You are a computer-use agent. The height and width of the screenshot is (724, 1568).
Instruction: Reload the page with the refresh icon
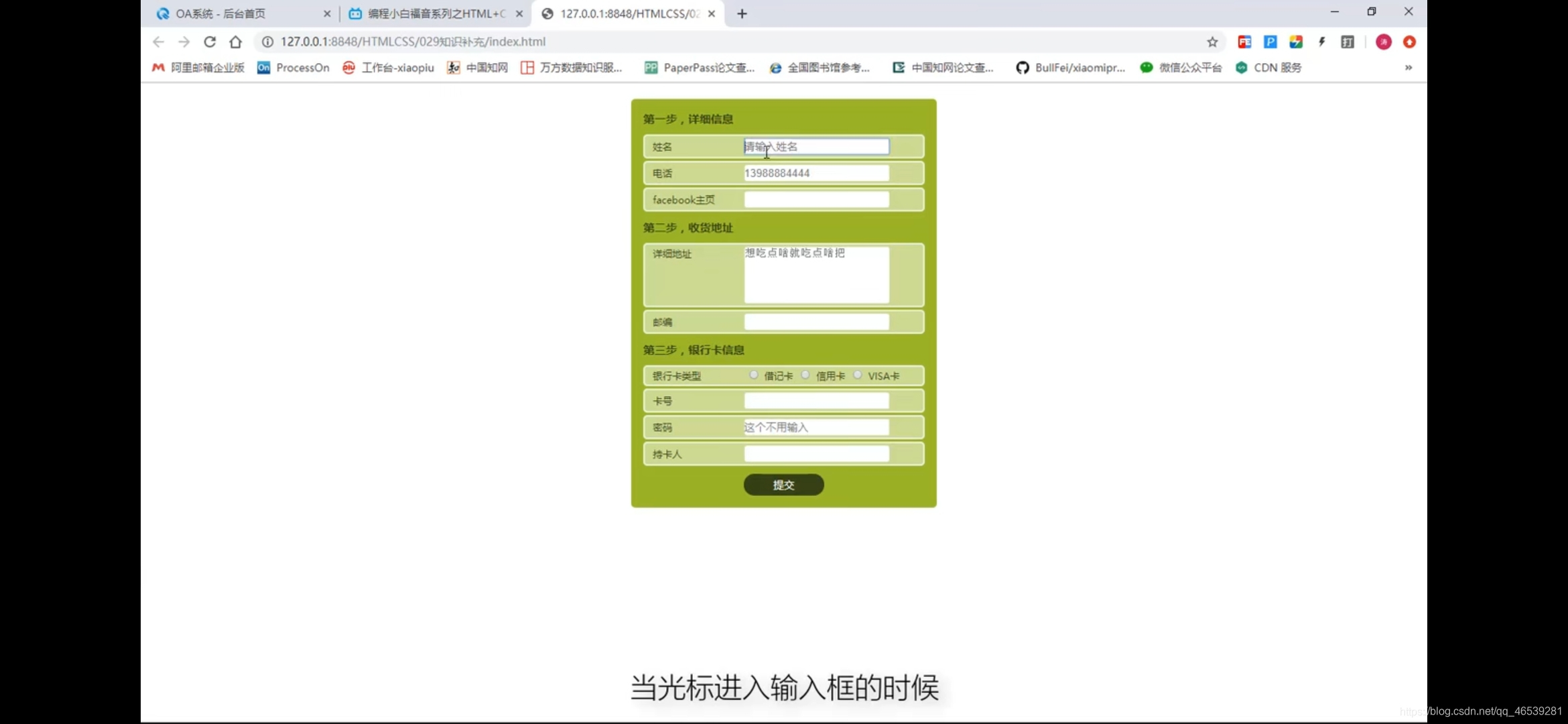click(210, 42)
